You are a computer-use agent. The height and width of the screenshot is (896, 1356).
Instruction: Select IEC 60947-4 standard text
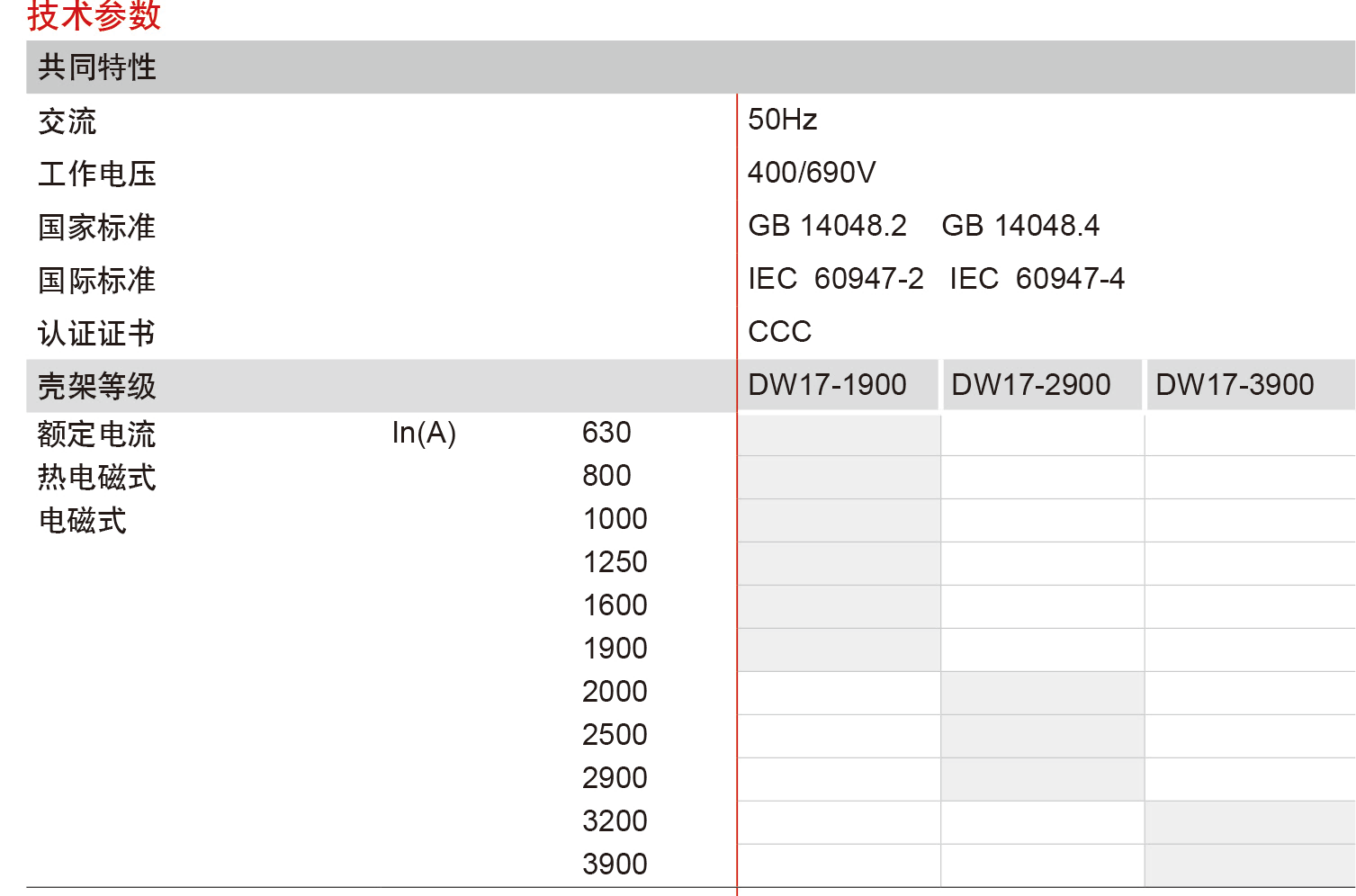(1037, 279)
